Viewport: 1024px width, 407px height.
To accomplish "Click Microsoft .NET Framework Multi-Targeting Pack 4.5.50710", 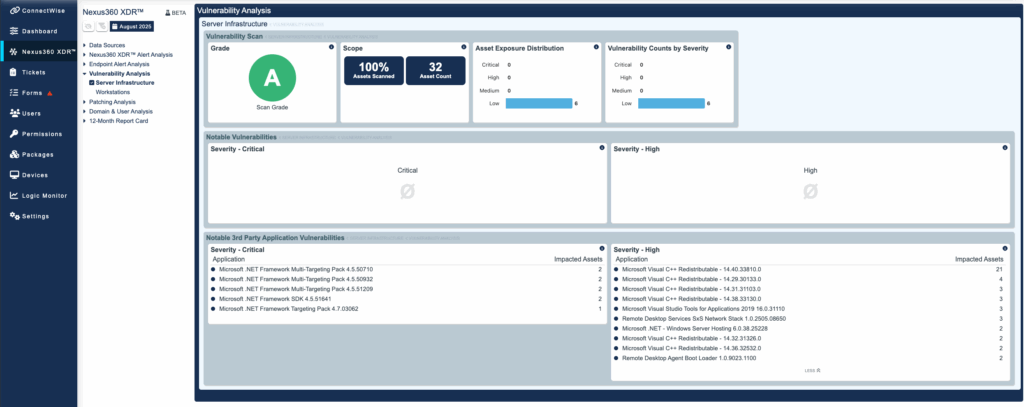I will tap(296, 269).
